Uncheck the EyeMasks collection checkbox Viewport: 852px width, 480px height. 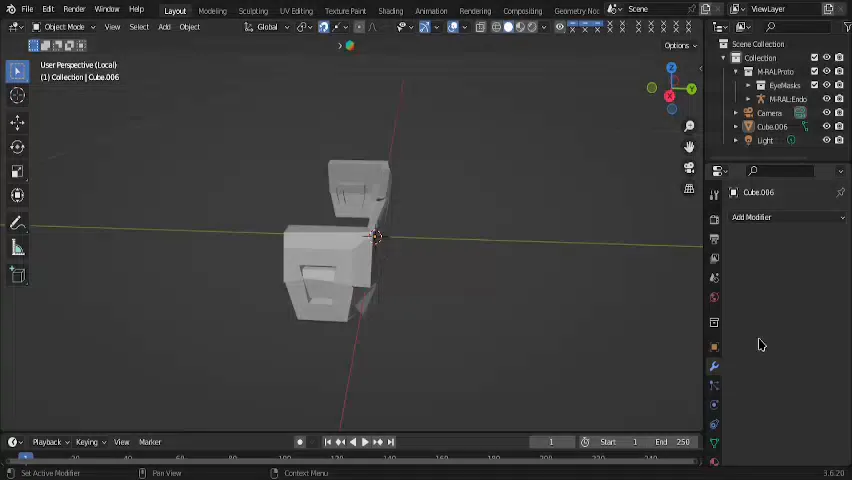814,85
